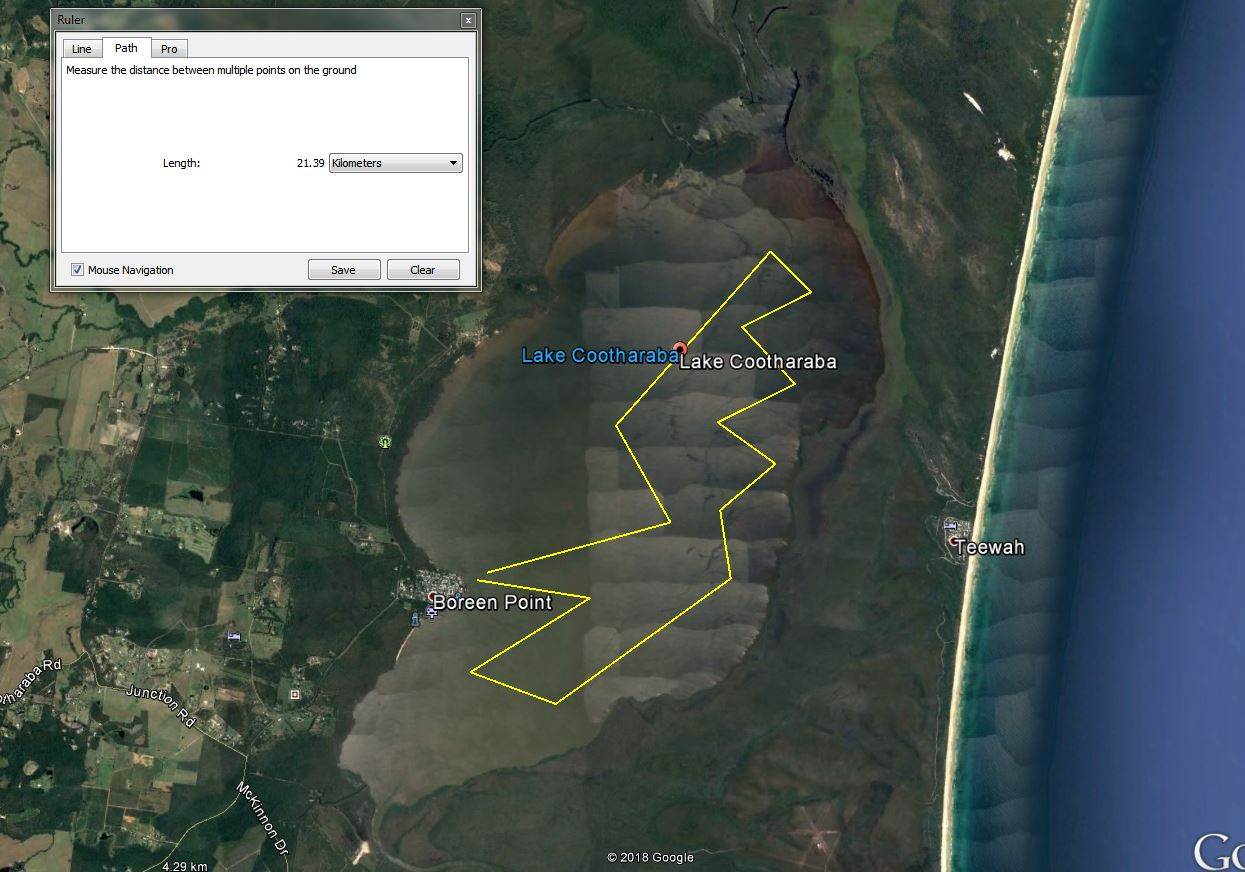This screenshot has width=1245, height=872.
Task: Open the Pro tab in Ruler
Action: click(169, 49)
